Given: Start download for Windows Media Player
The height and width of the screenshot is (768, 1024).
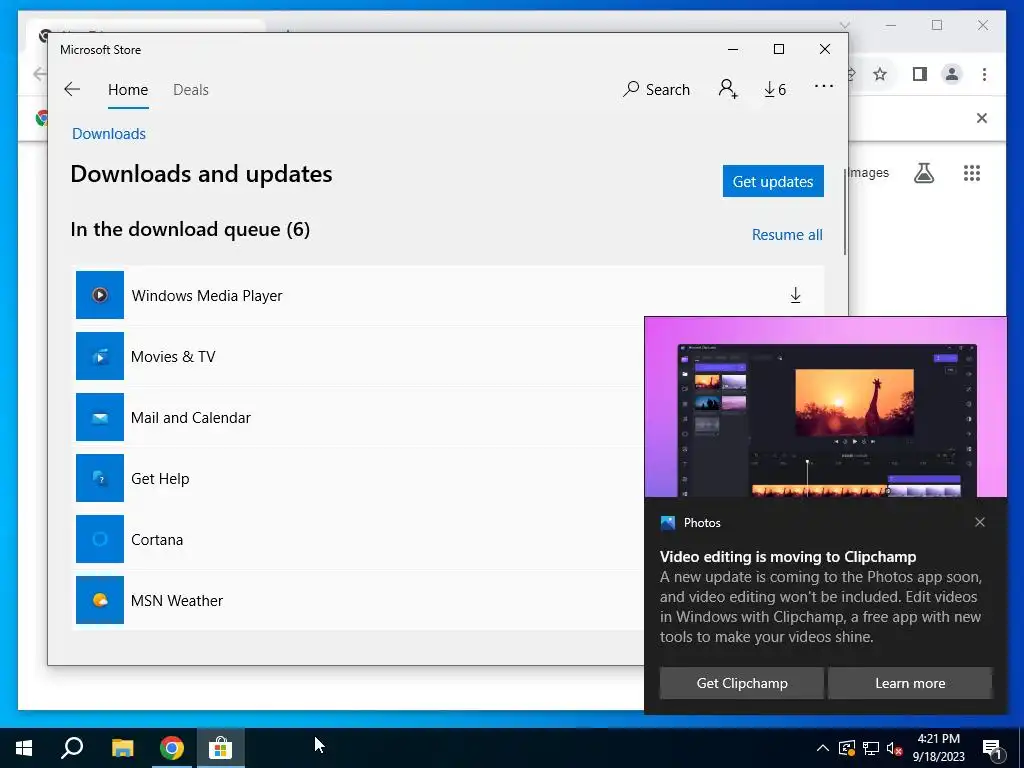Looking at the screenshot, I should [795, 295].
